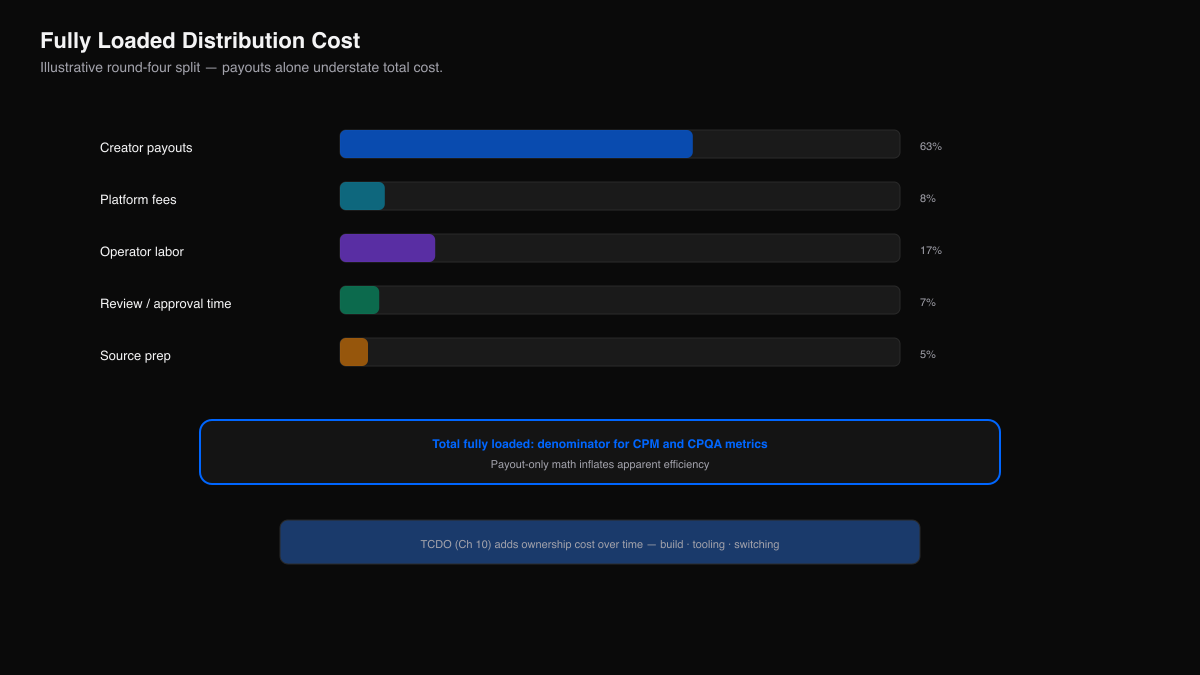Click the TCDO (Ch 10) ownership cost box
Image resolution: width=1200 pixels, height=675 pixels.
point(600,542)
